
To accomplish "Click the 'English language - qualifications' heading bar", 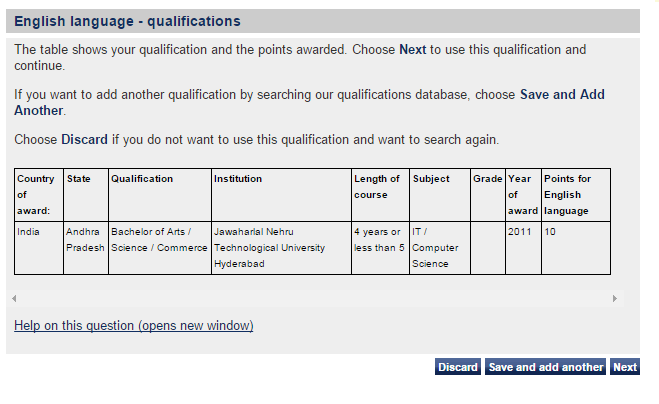I will tap(323, 21).
